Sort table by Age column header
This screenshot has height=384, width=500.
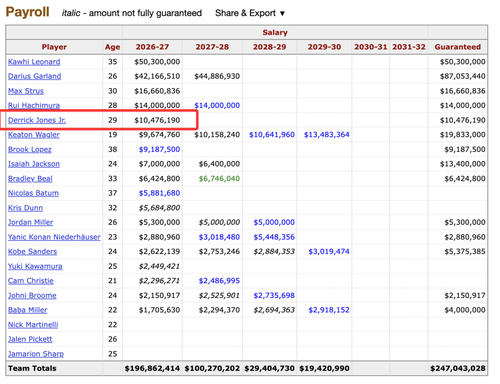[113, 47]
